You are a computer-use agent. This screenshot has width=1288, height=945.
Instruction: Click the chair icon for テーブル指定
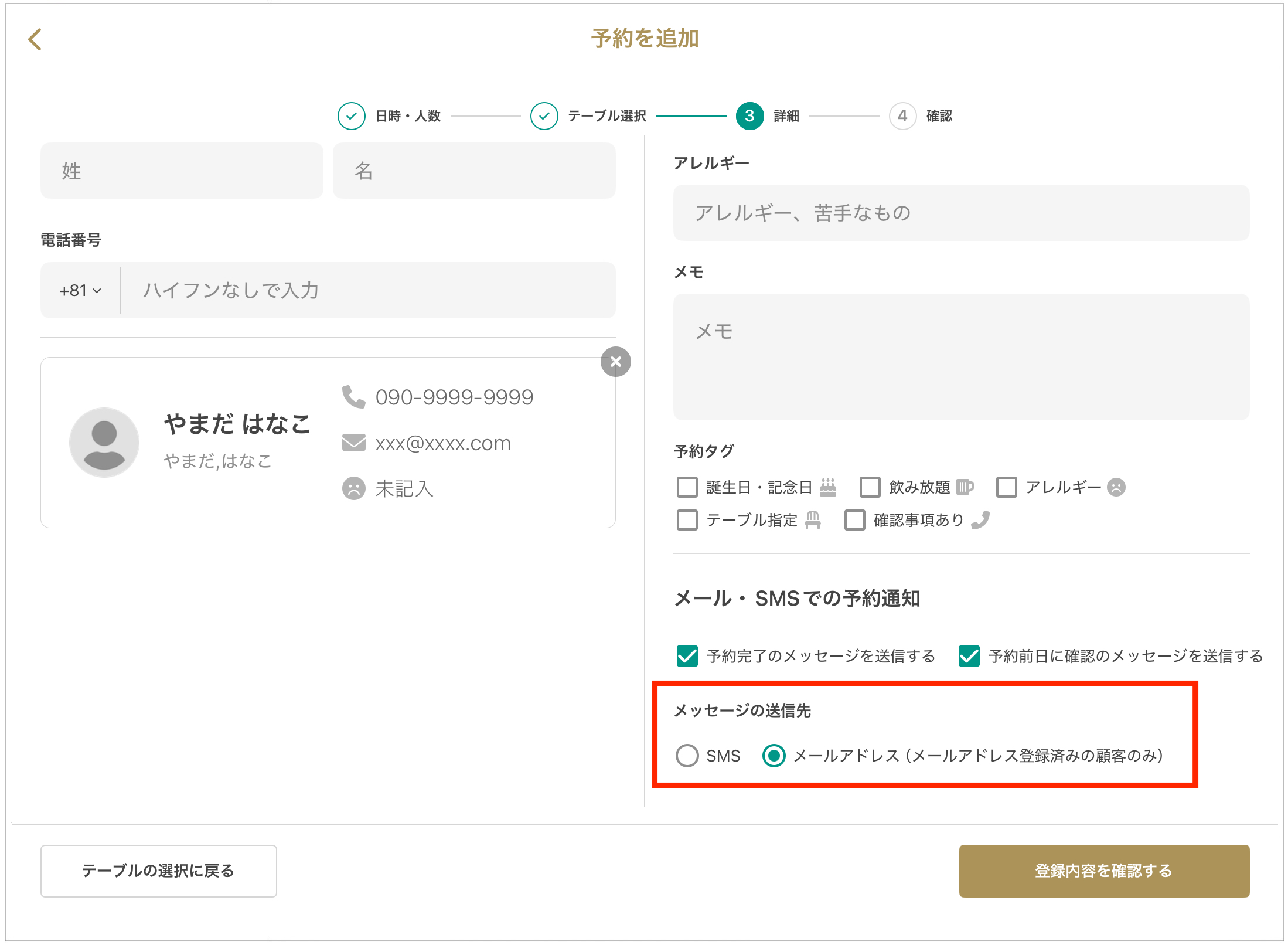pyautogui.click(x=813, y=520)
